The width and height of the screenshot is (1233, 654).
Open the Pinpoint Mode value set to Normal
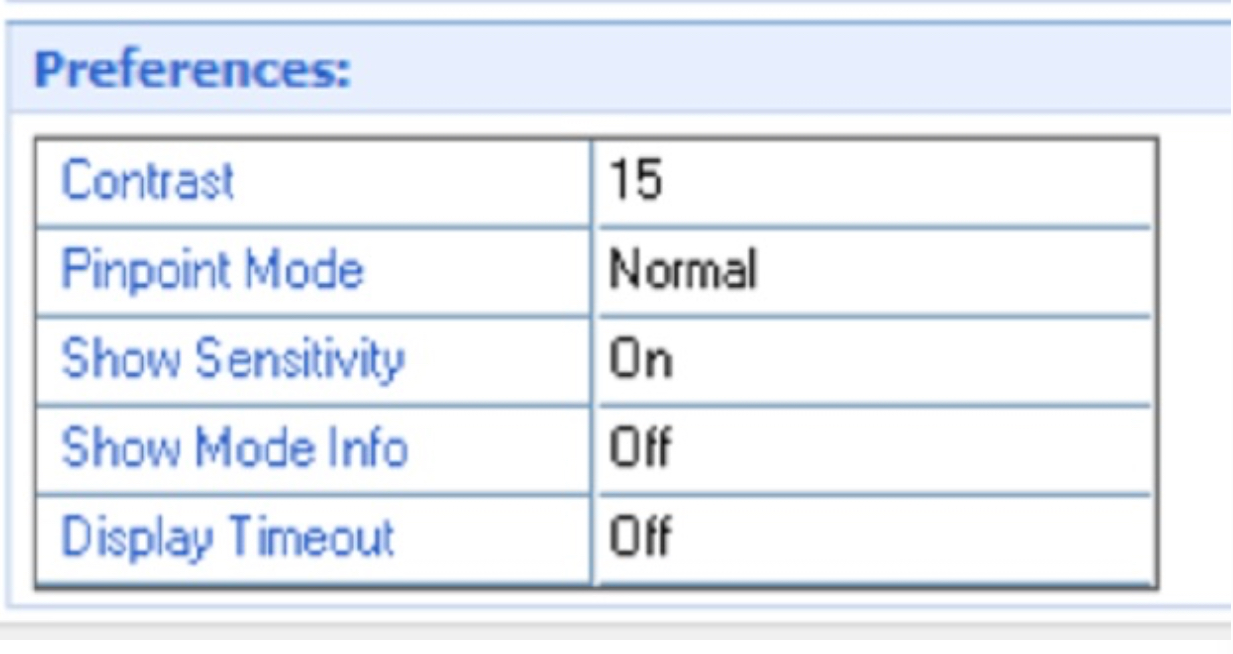(x=875, y=271)
